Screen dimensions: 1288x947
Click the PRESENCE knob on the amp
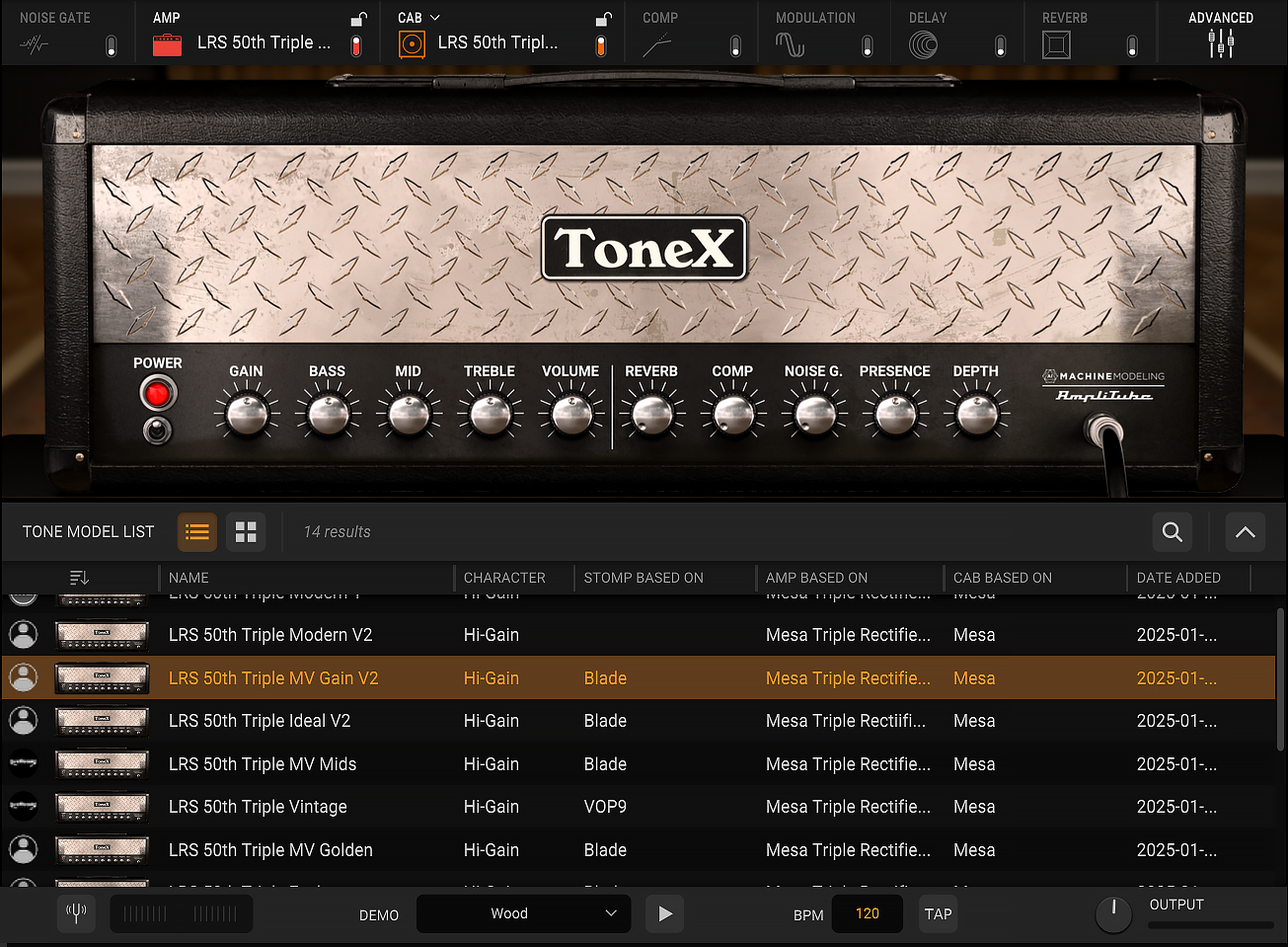pyautogui.click(x=895, y=415)
